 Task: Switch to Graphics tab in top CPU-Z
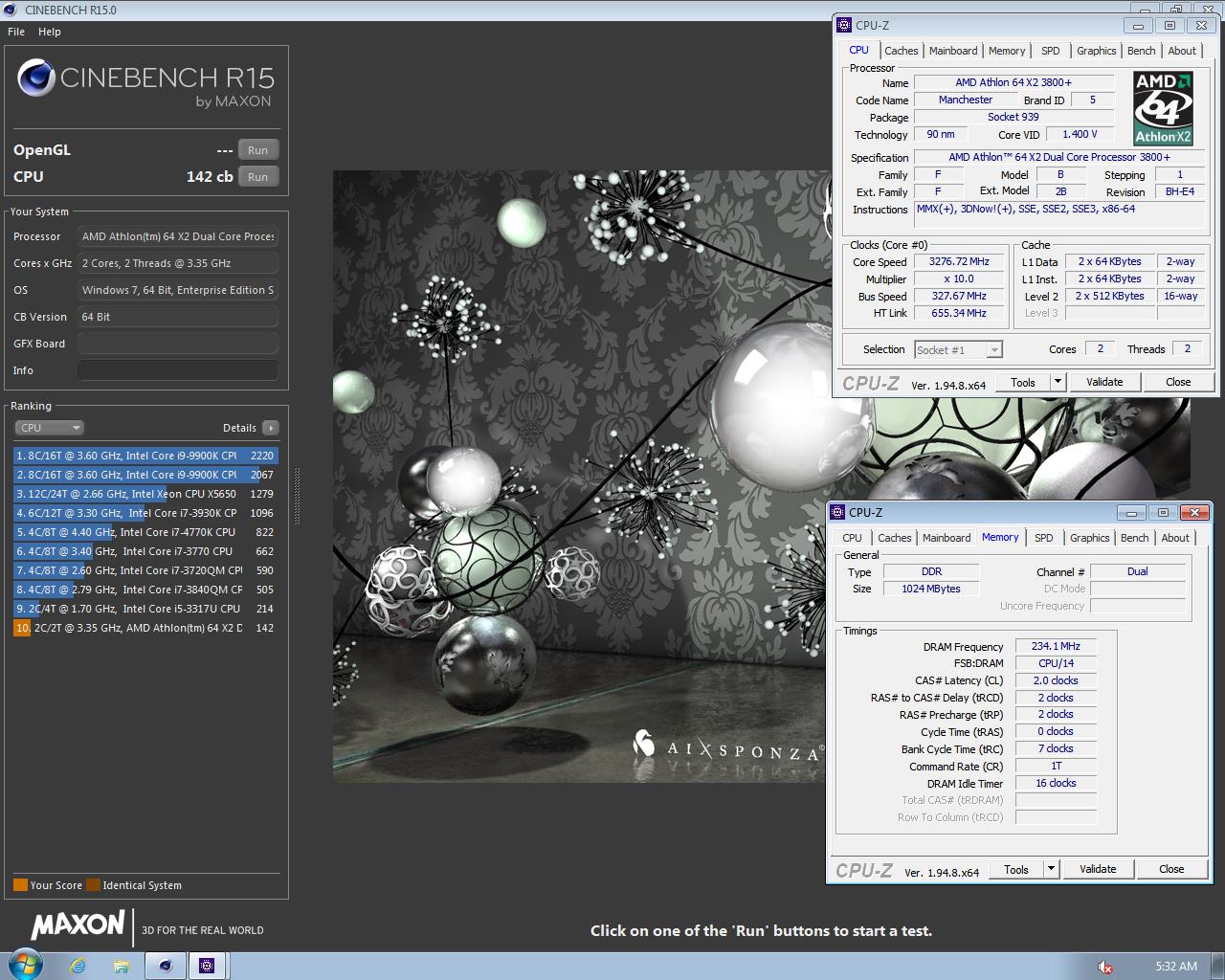pyautogui.click(x=1096, y=51)
